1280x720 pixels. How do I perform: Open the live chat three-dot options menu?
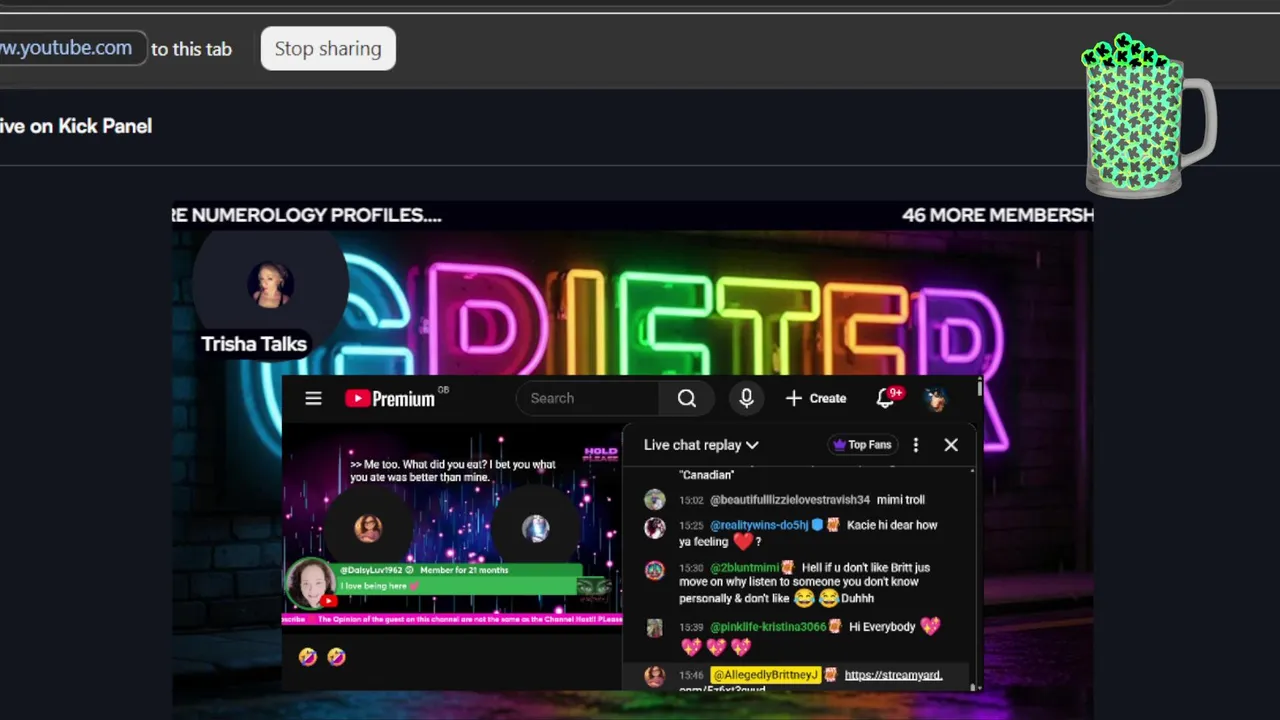click(x=915, y=445)
